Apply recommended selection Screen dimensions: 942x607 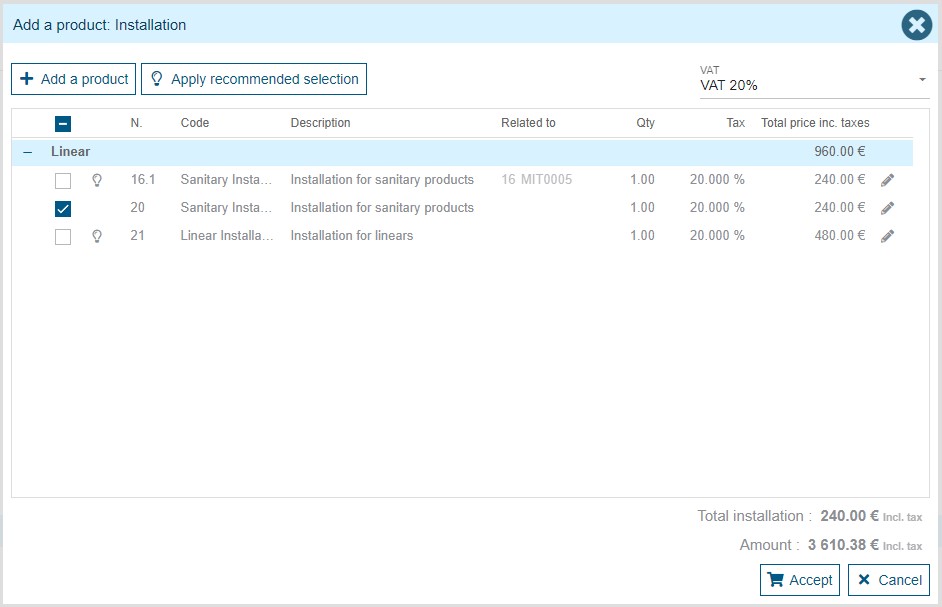(x=254, y=79)
